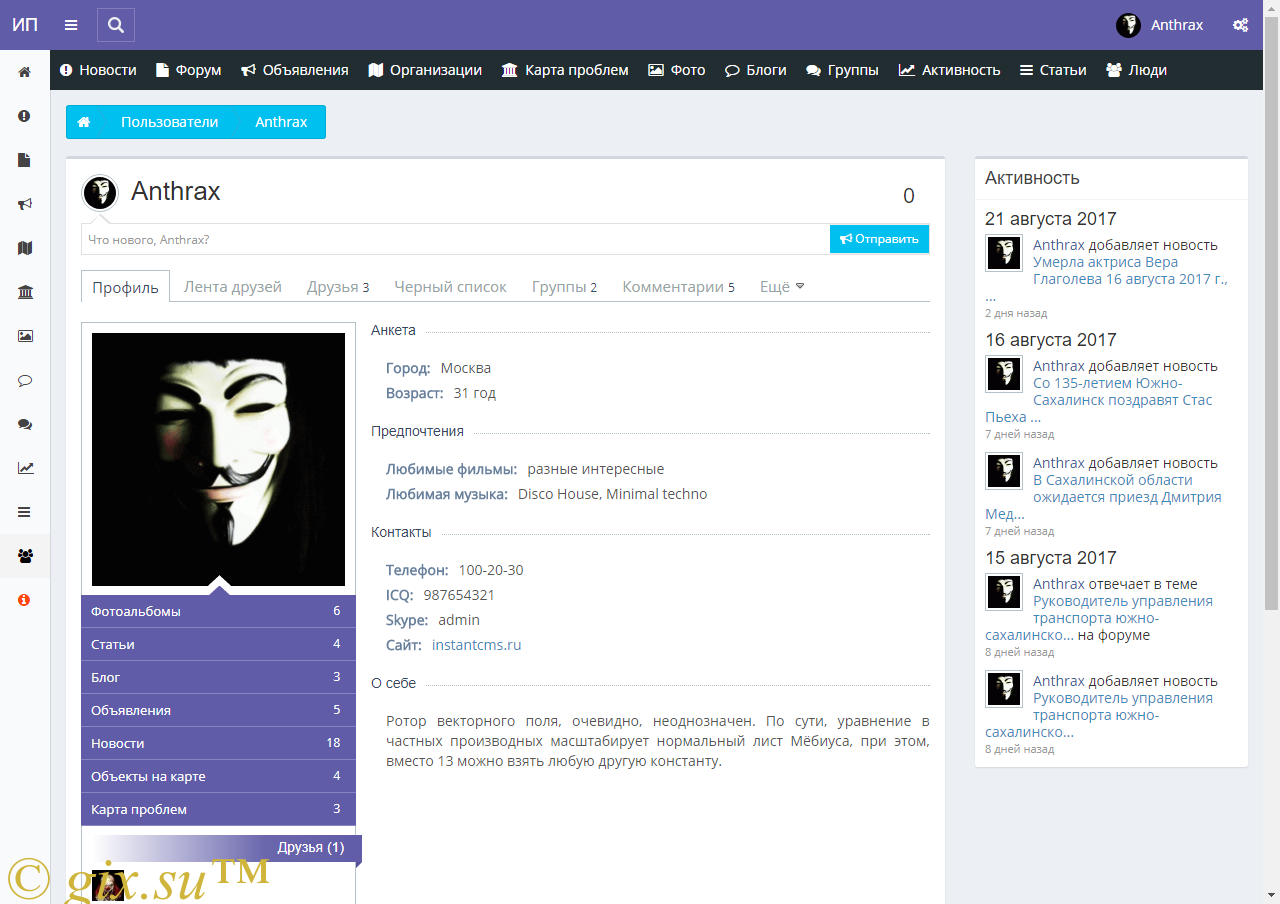Screen dimensions: 1280x904
Task: Open Статьи in the top navigation bar
Action: point(1053,70)
